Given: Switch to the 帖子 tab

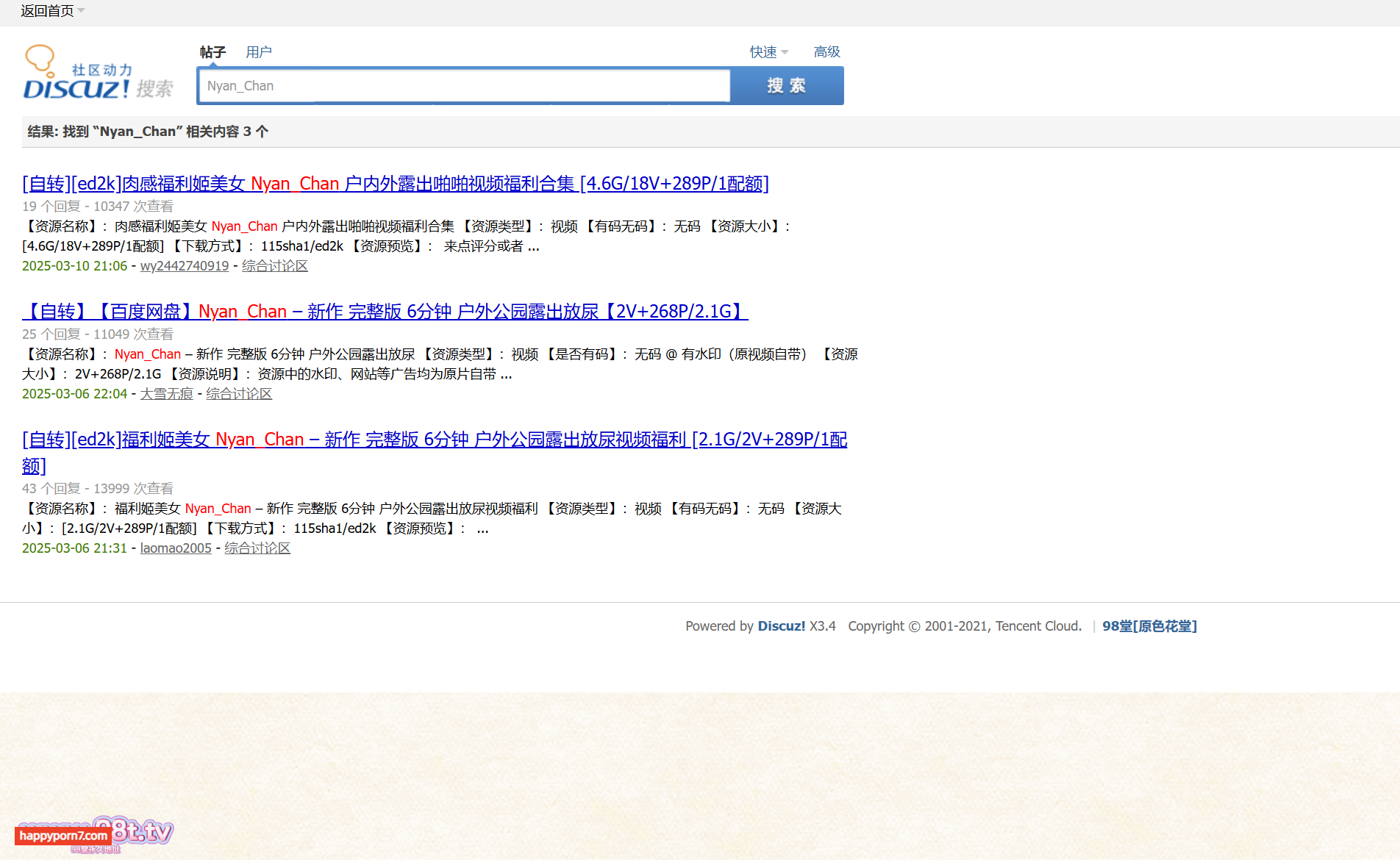Looking at the screenshot, I should pos(213,52).
